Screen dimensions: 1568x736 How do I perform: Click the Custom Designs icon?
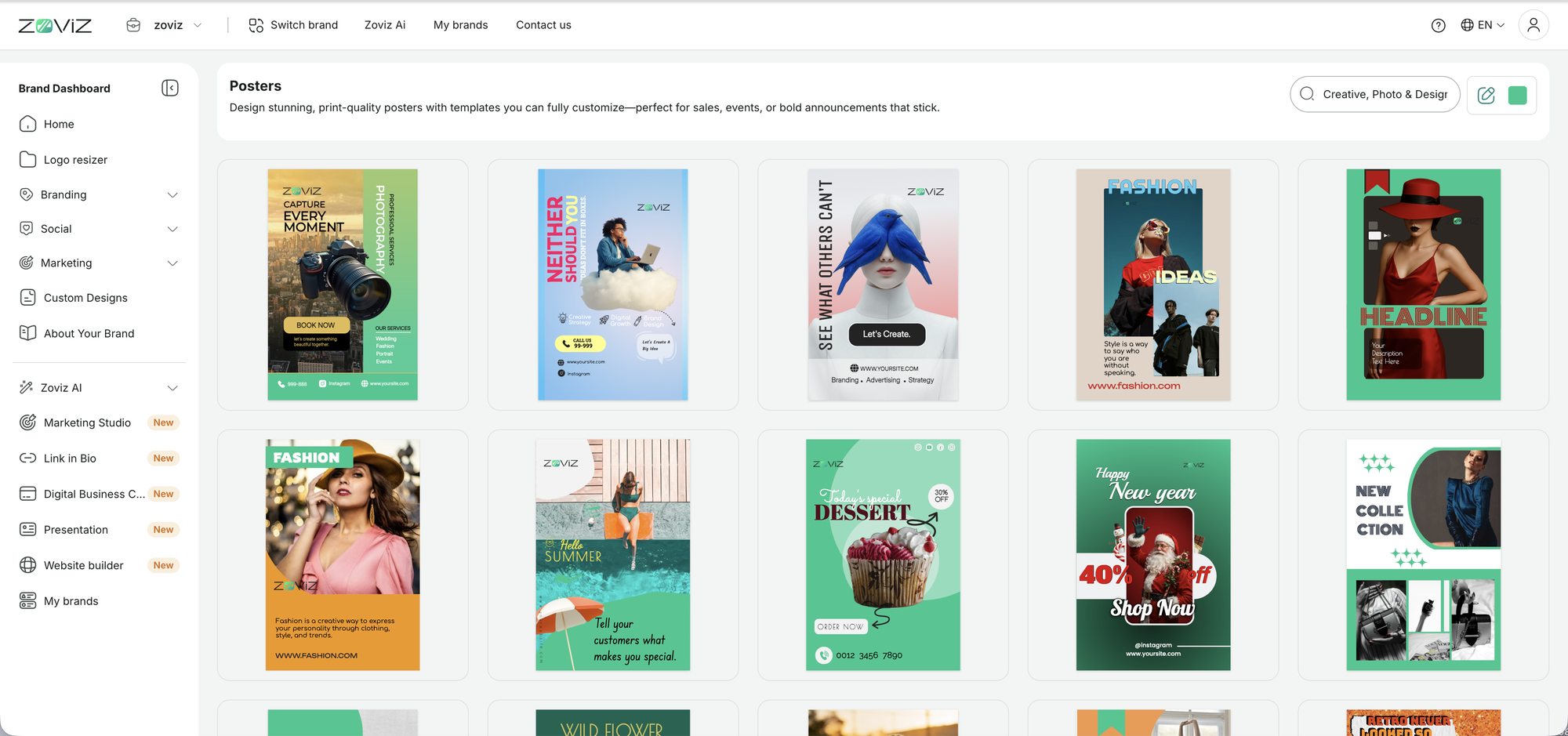(x=27, y=297)
